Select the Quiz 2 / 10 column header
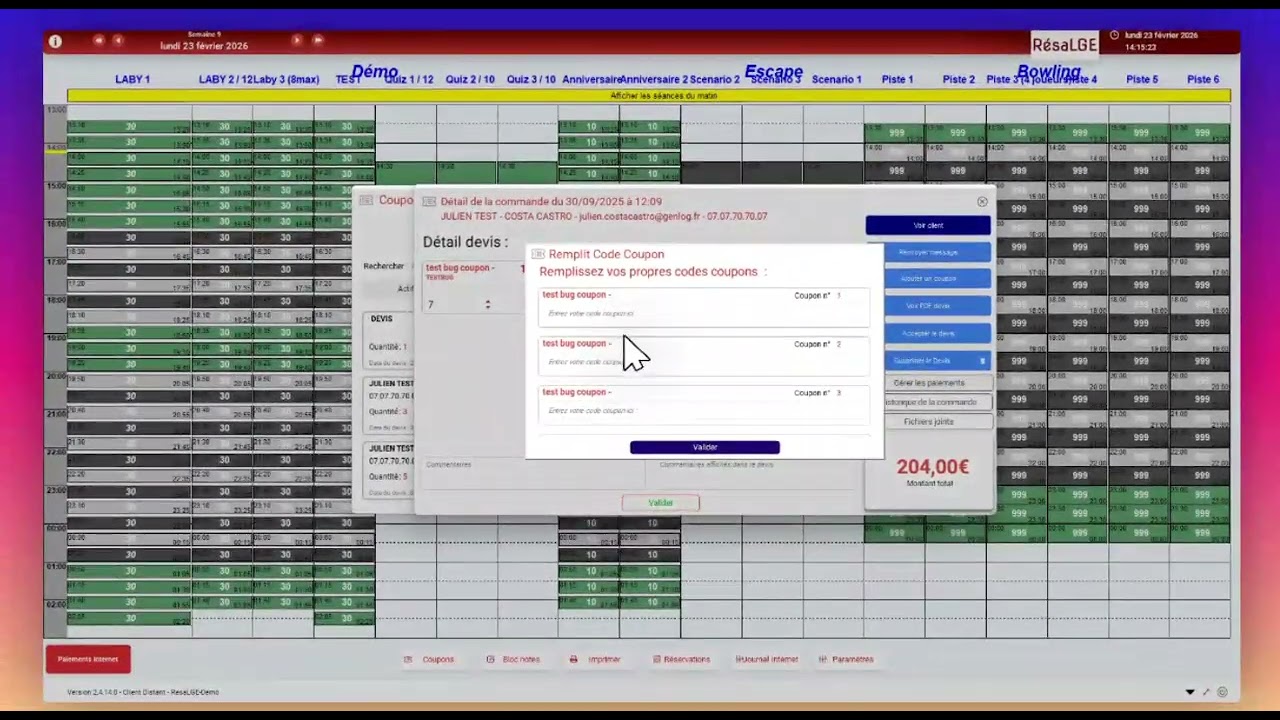The width and height of the screenshot is (1280, 720). tap(470, 79)
